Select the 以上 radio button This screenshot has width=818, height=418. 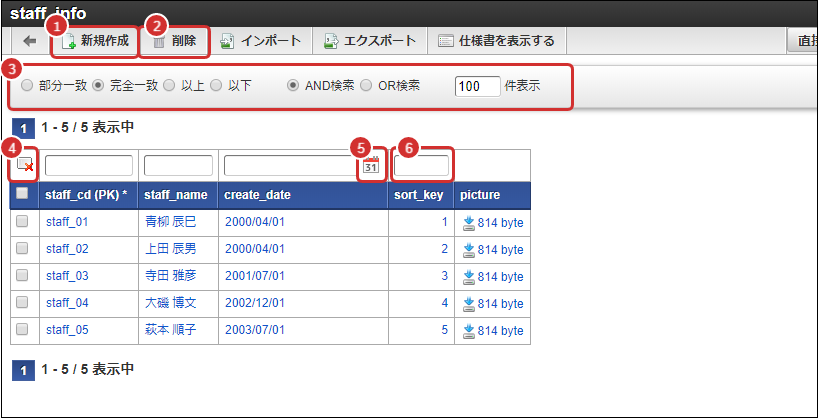point(169,86)
